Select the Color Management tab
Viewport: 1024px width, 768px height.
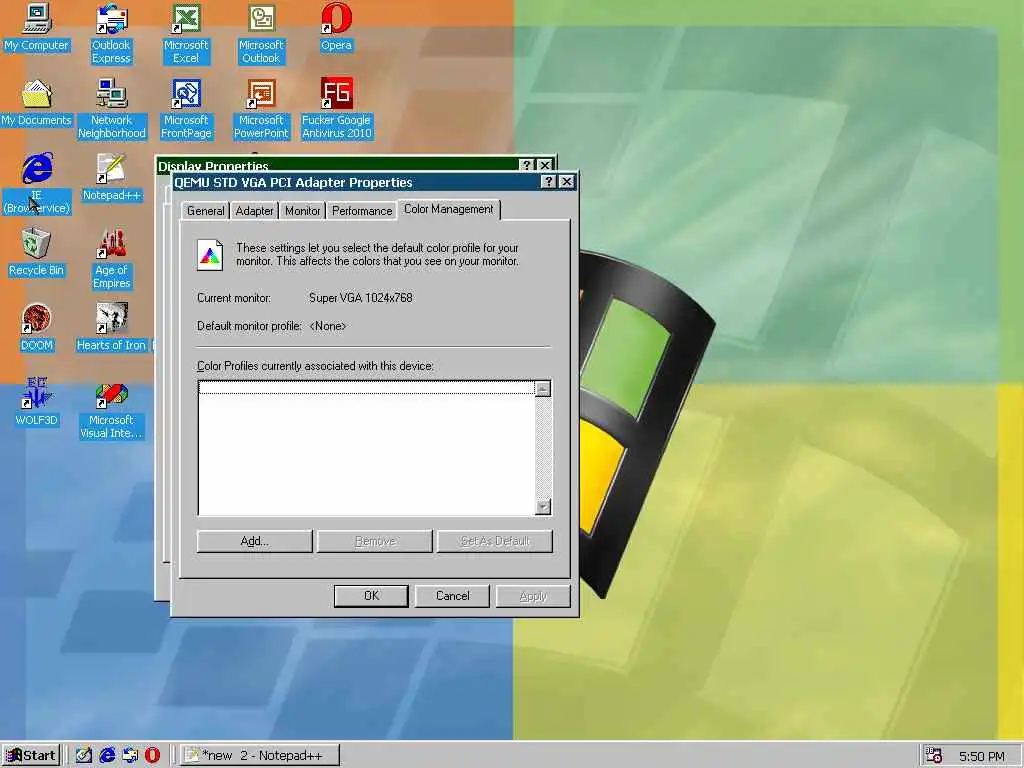pyautogui.click(x=449, y=209)
